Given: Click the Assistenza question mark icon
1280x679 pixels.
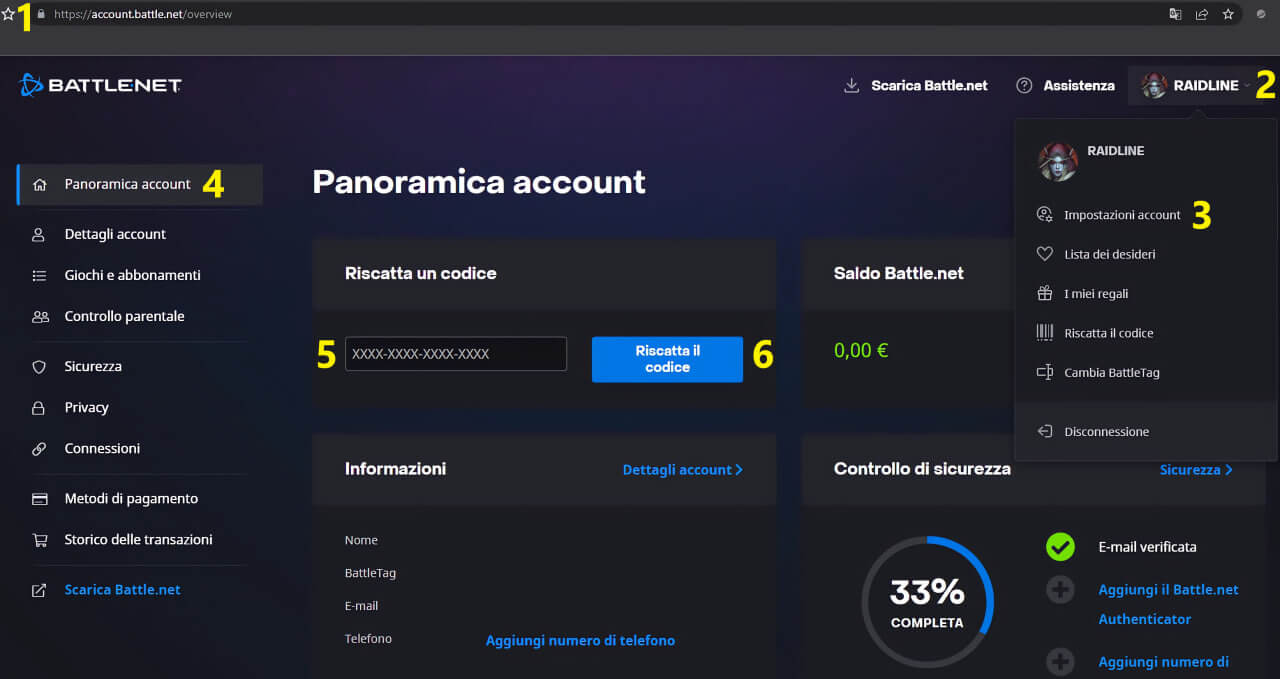Looking at the screenshot, I should click(1024, 86).
